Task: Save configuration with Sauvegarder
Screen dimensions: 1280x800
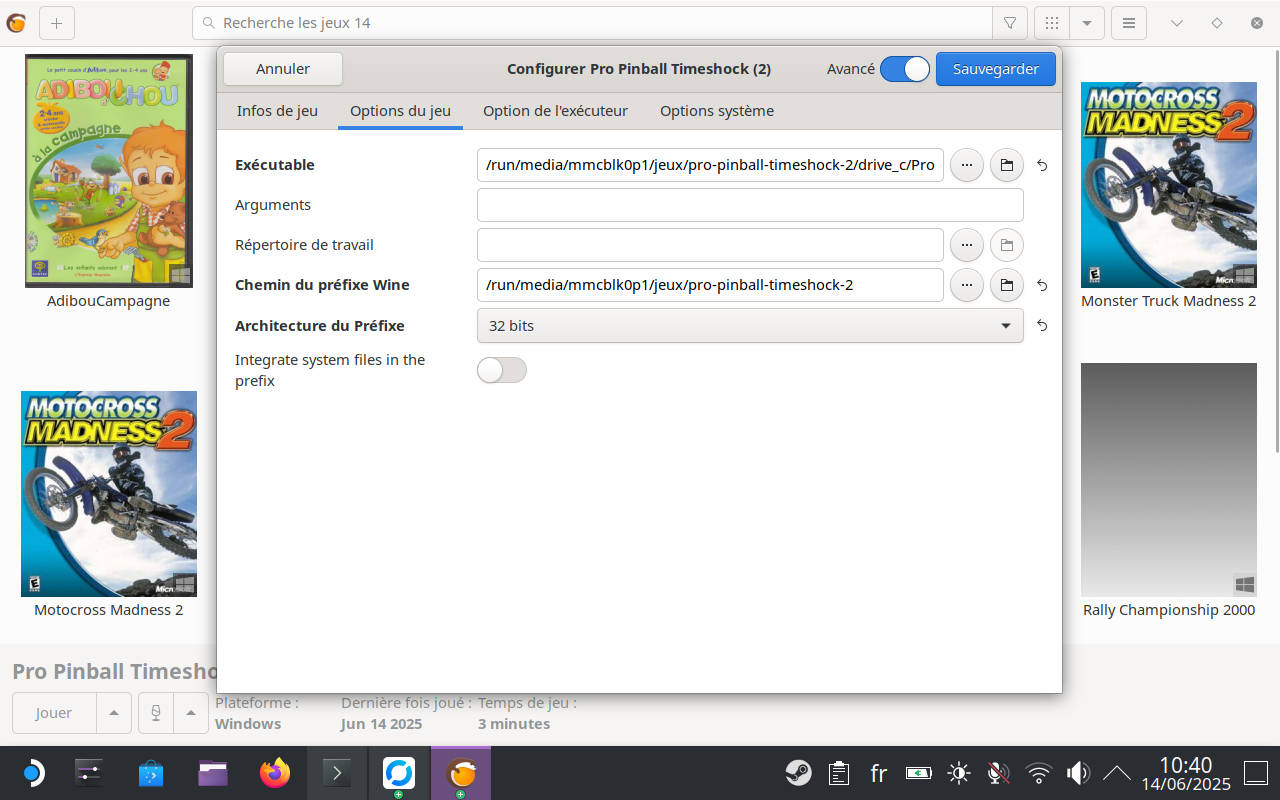Action: coord(996,69)
